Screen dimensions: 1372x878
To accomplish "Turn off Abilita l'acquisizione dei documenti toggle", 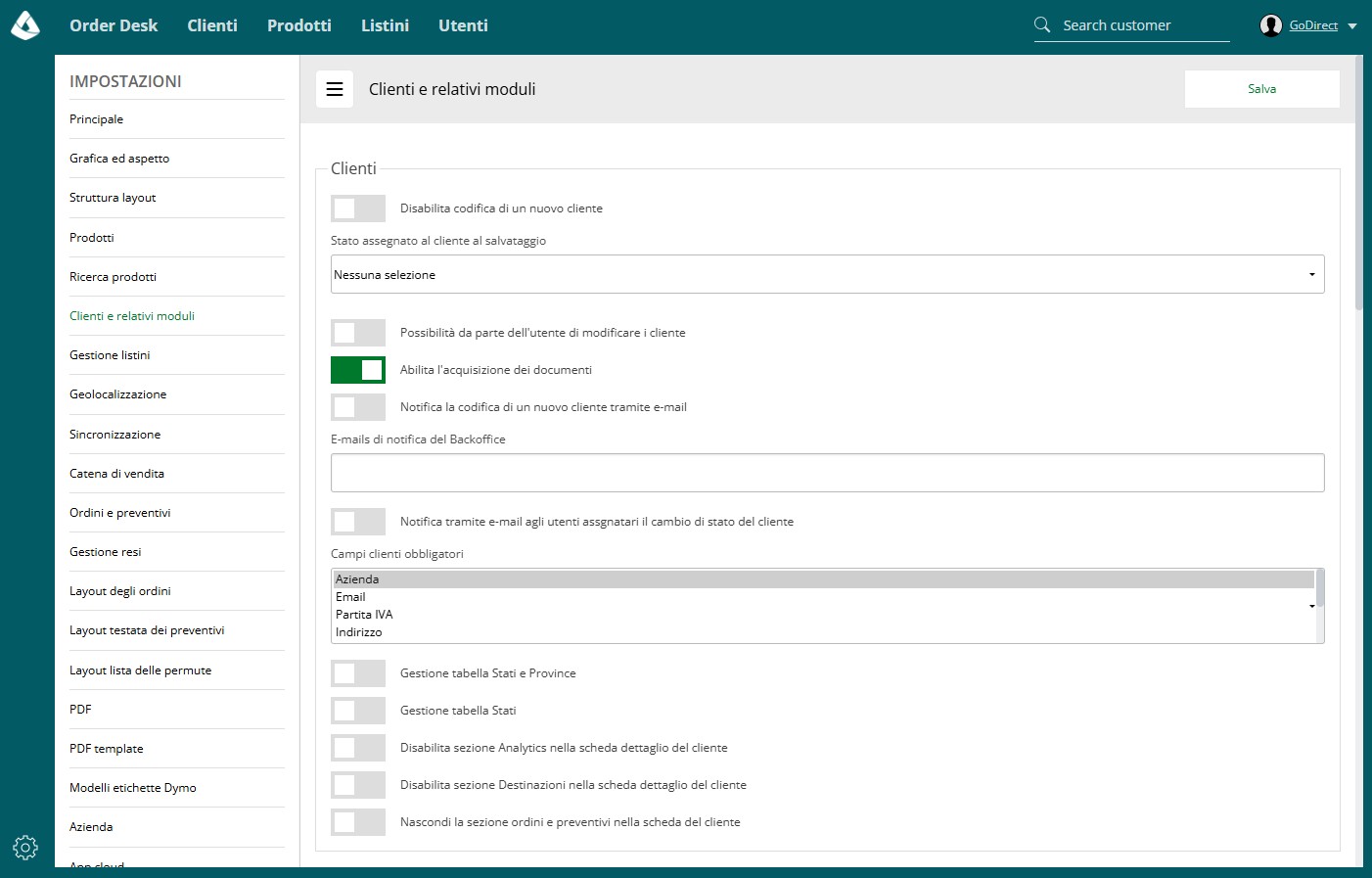I will point(358,370).
